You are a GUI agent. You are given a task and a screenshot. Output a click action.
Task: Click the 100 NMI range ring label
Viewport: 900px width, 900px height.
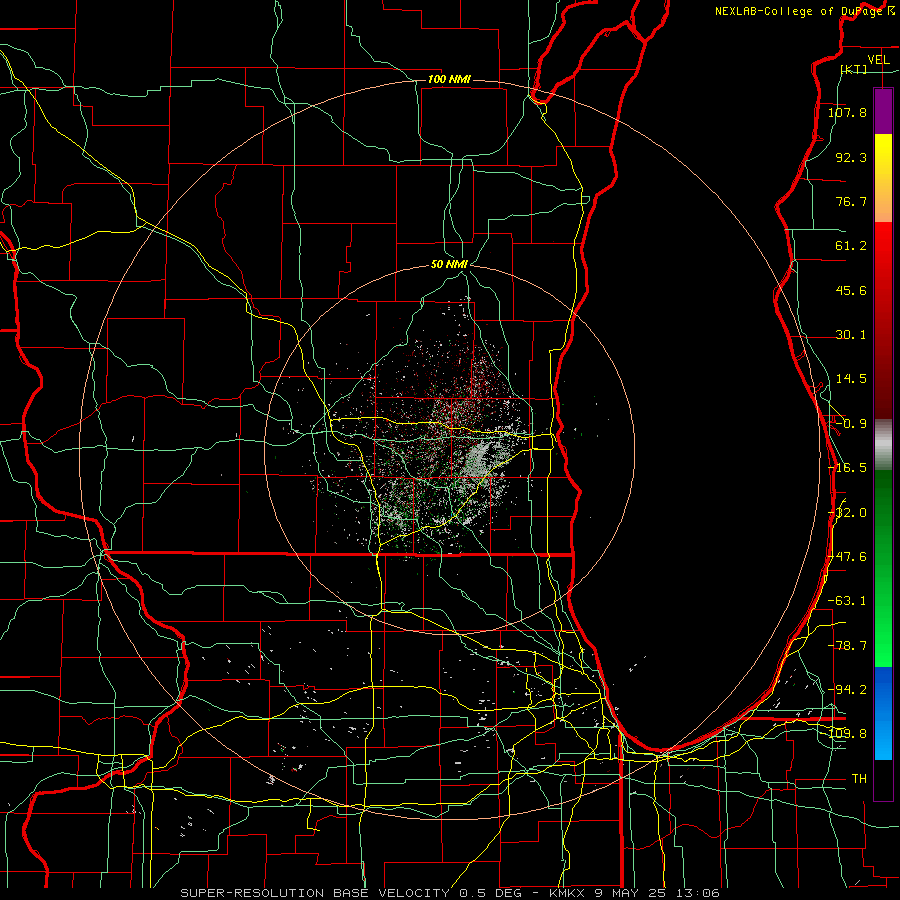point(449,79)
